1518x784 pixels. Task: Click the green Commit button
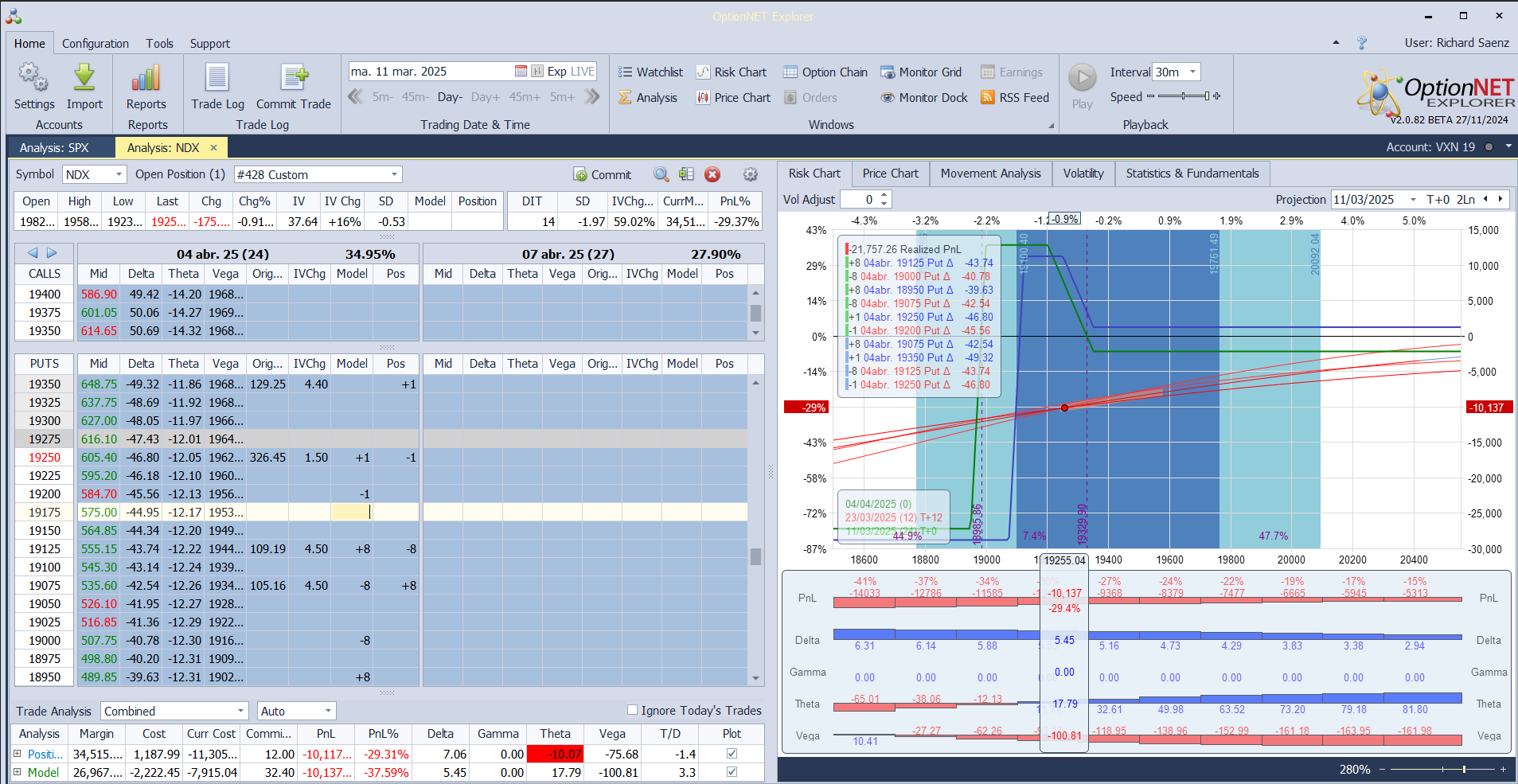602,174
